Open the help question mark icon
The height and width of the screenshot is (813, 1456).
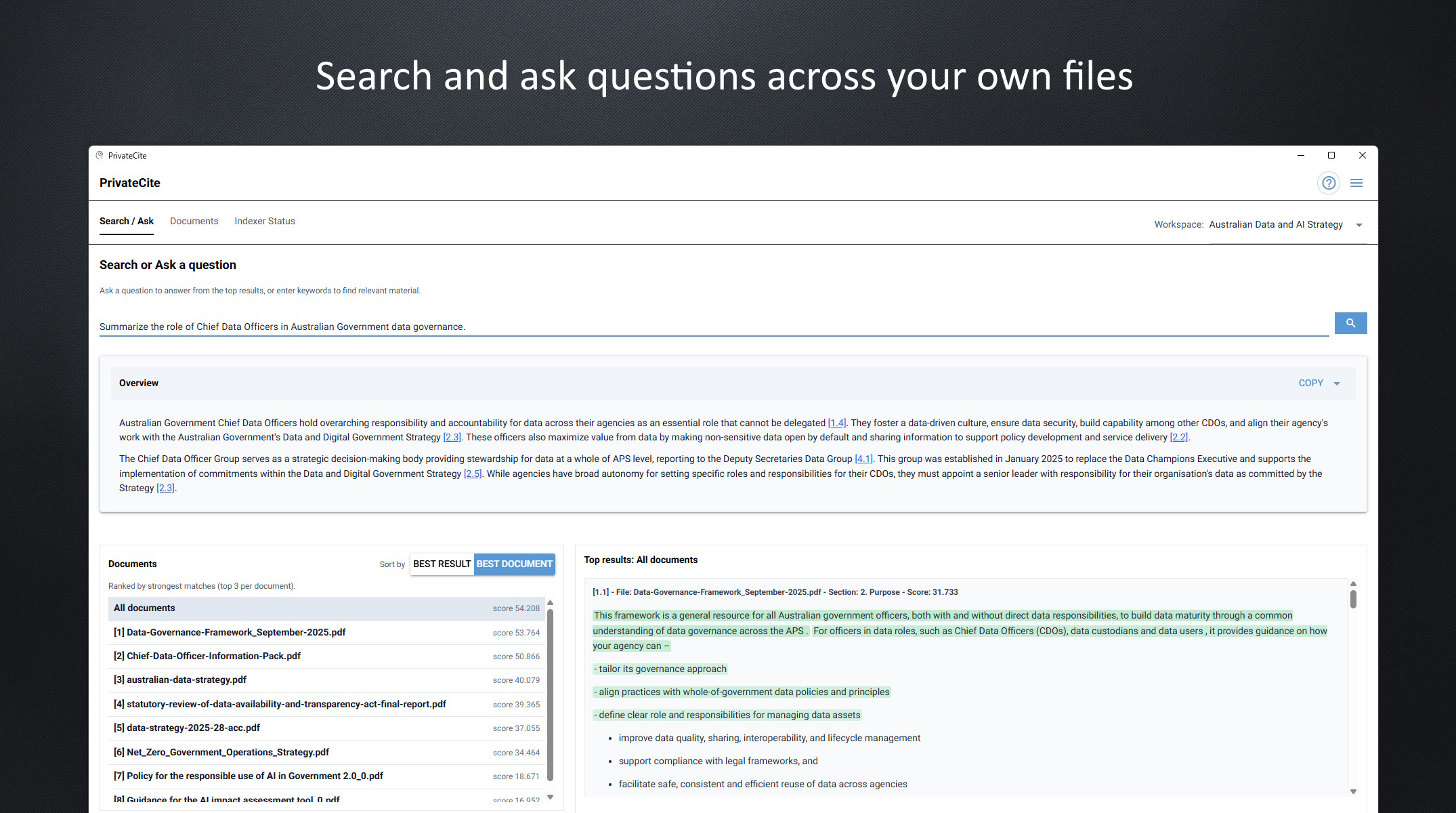point(1329,183)
